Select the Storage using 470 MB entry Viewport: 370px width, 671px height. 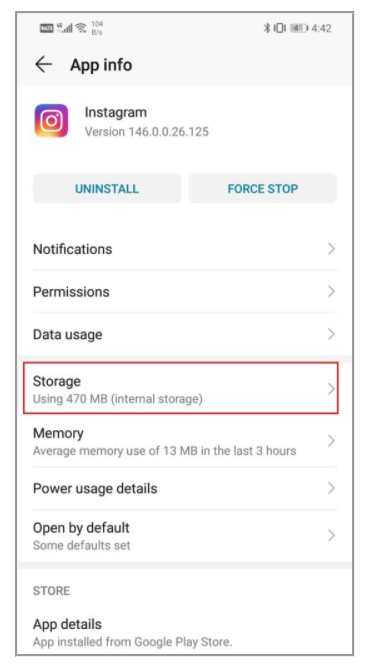click(181, 388)
